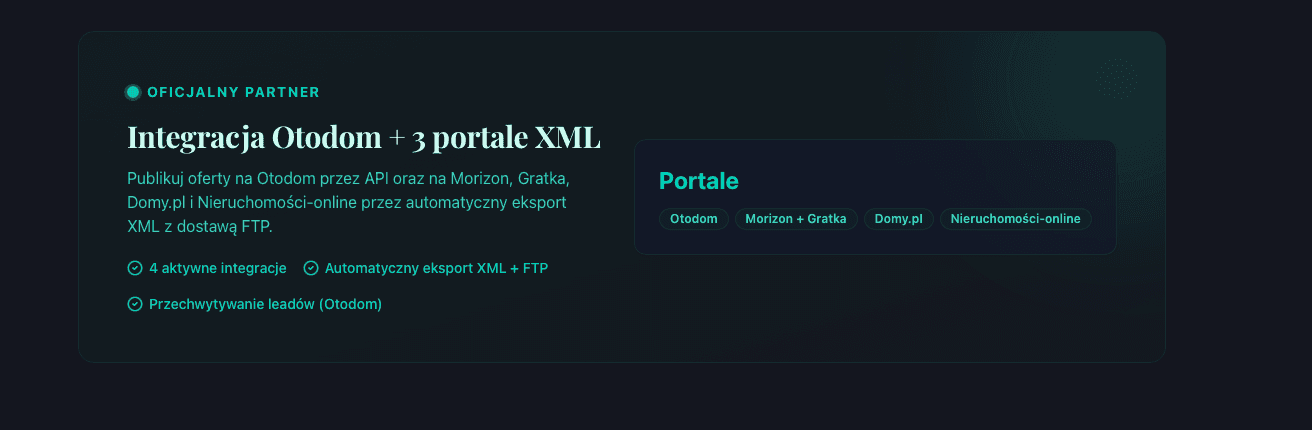
Task: Select the Nieruchomości-online chip
Action: pyautogui.click(x=1016, y=219)
